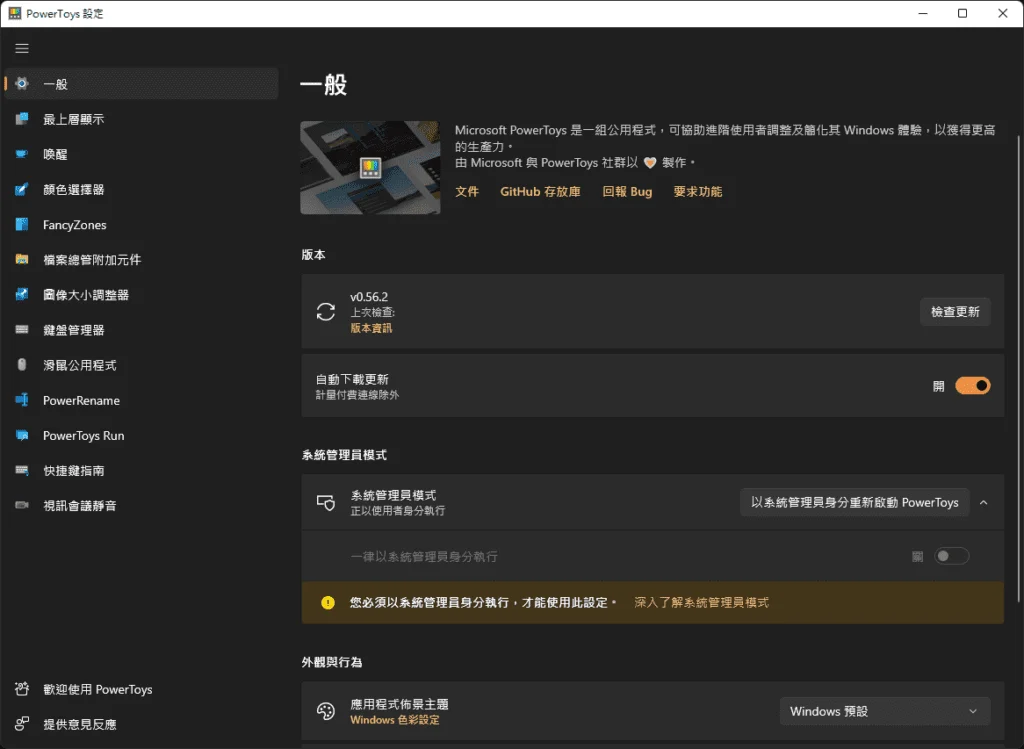Select 快捷鍵指南 in navigation
Screen dimensions: 1024x749
pyautogui.click(x=141, y=470)
